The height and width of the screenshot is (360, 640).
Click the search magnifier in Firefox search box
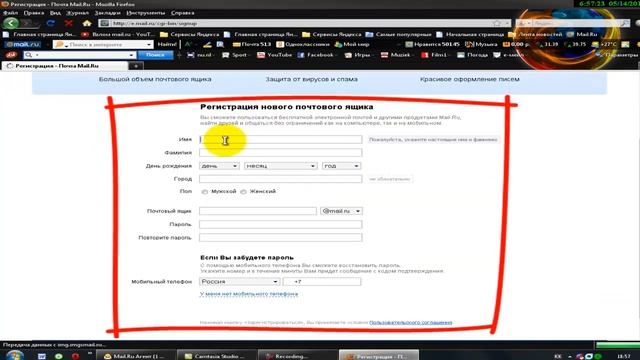click(x=625, y=23)
